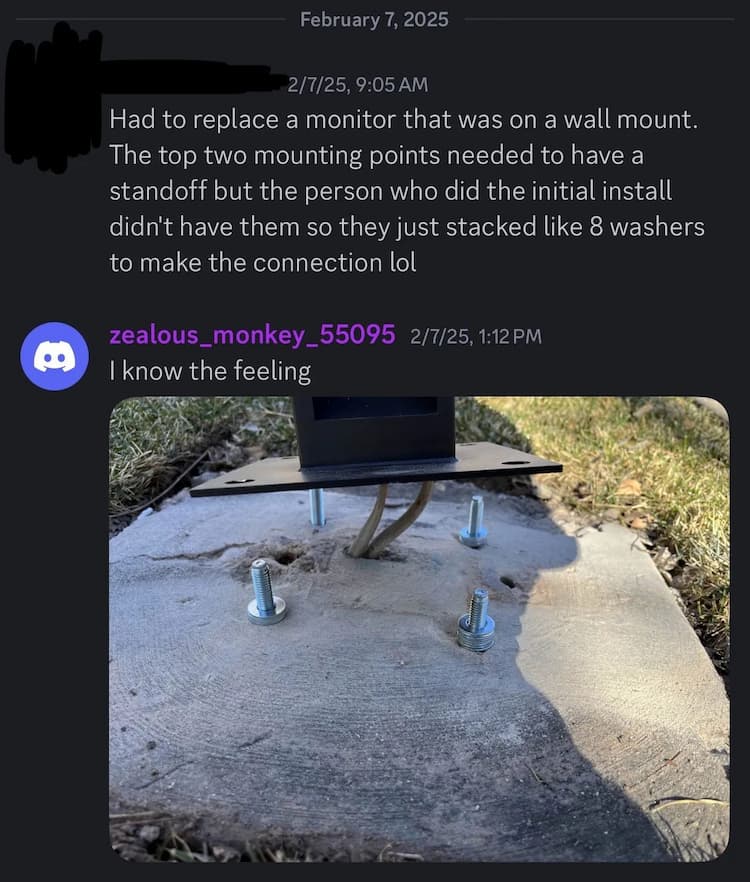Click the 1:12 PM message timestamp
This screenshot has height=882, width=750.
(x=476, y=336)
